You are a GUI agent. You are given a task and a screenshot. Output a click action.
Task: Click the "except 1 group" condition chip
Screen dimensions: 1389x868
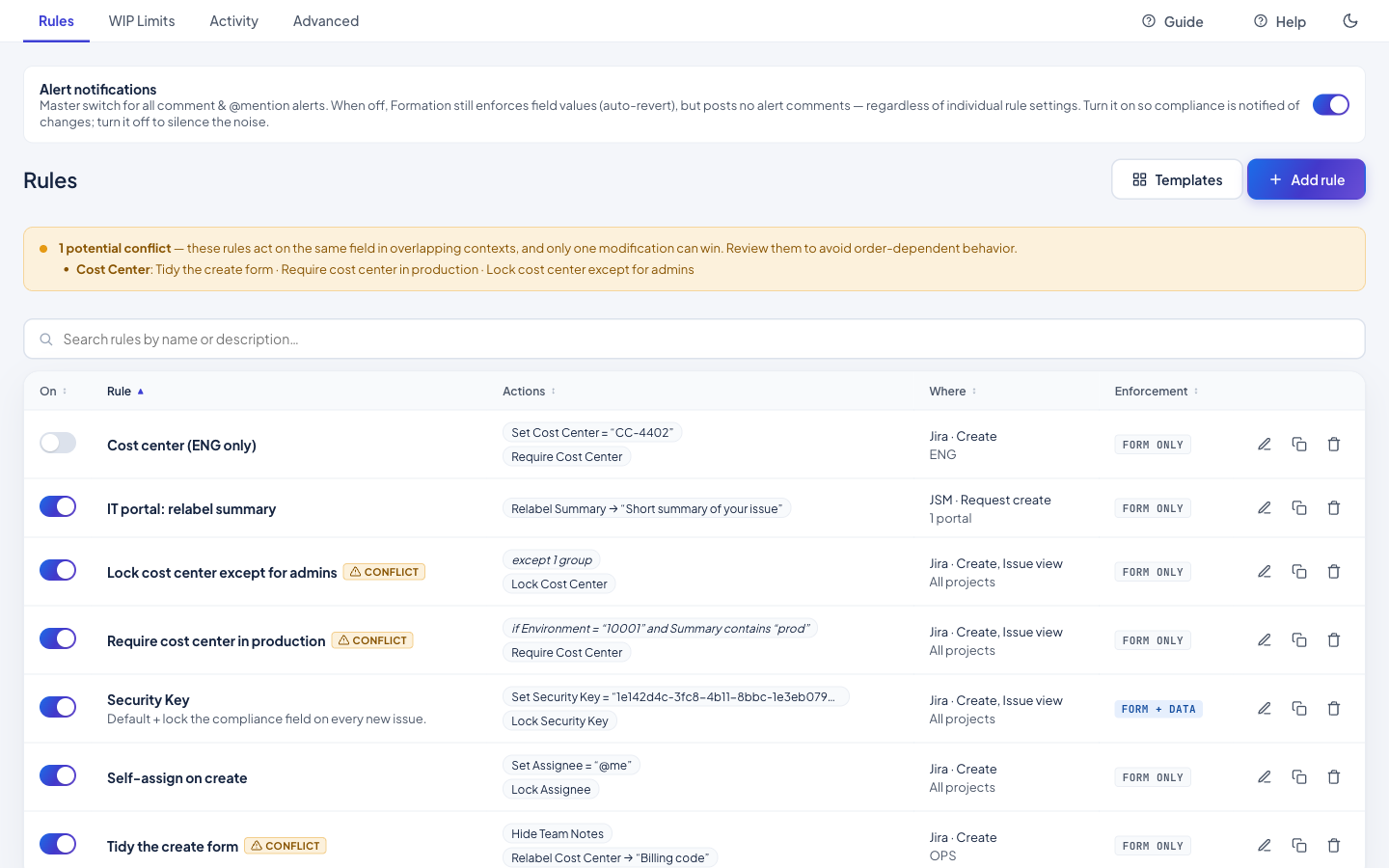(x=552, y=560)
